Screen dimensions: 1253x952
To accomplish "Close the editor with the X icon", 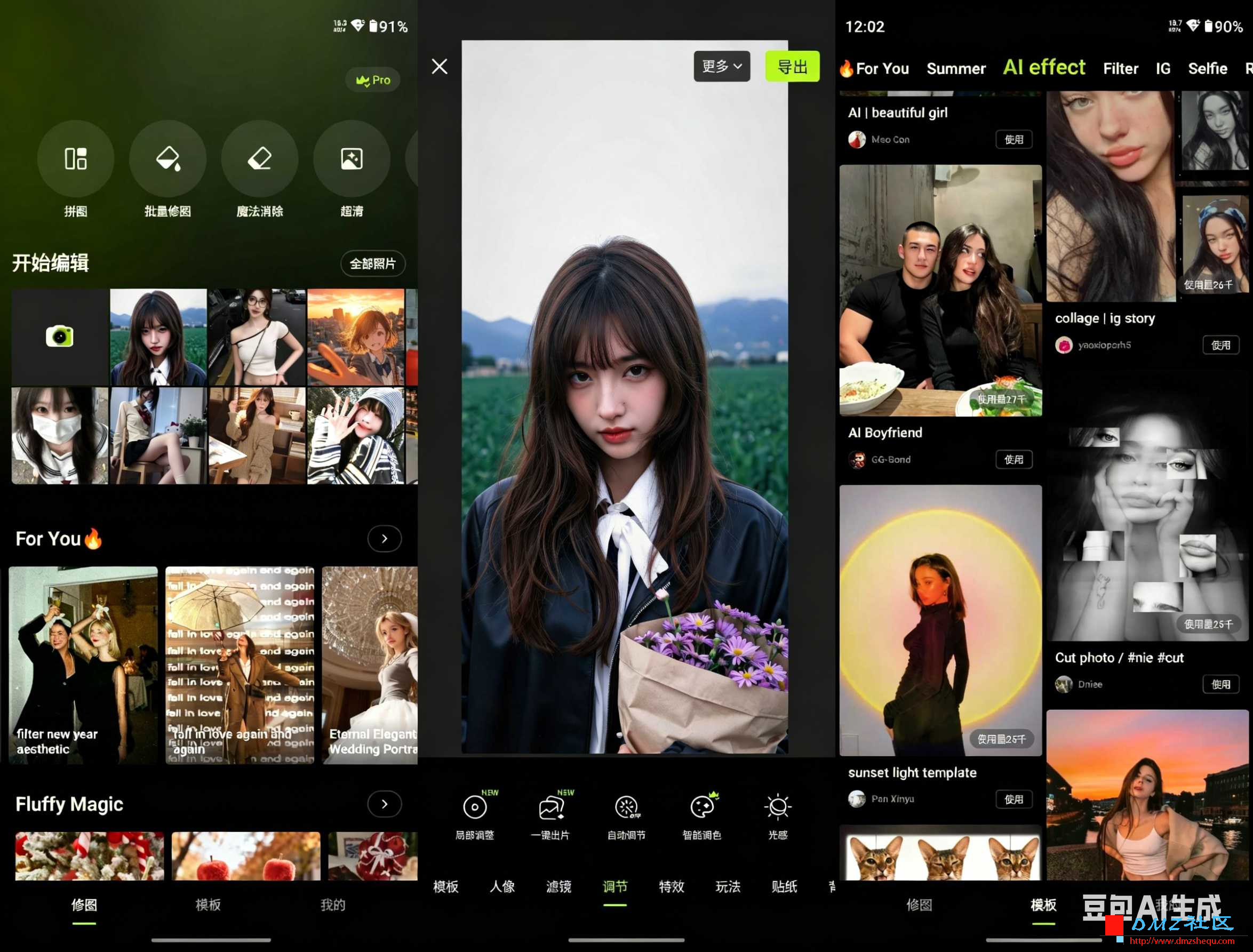I will pyautogui.click(x=439, y=66).
